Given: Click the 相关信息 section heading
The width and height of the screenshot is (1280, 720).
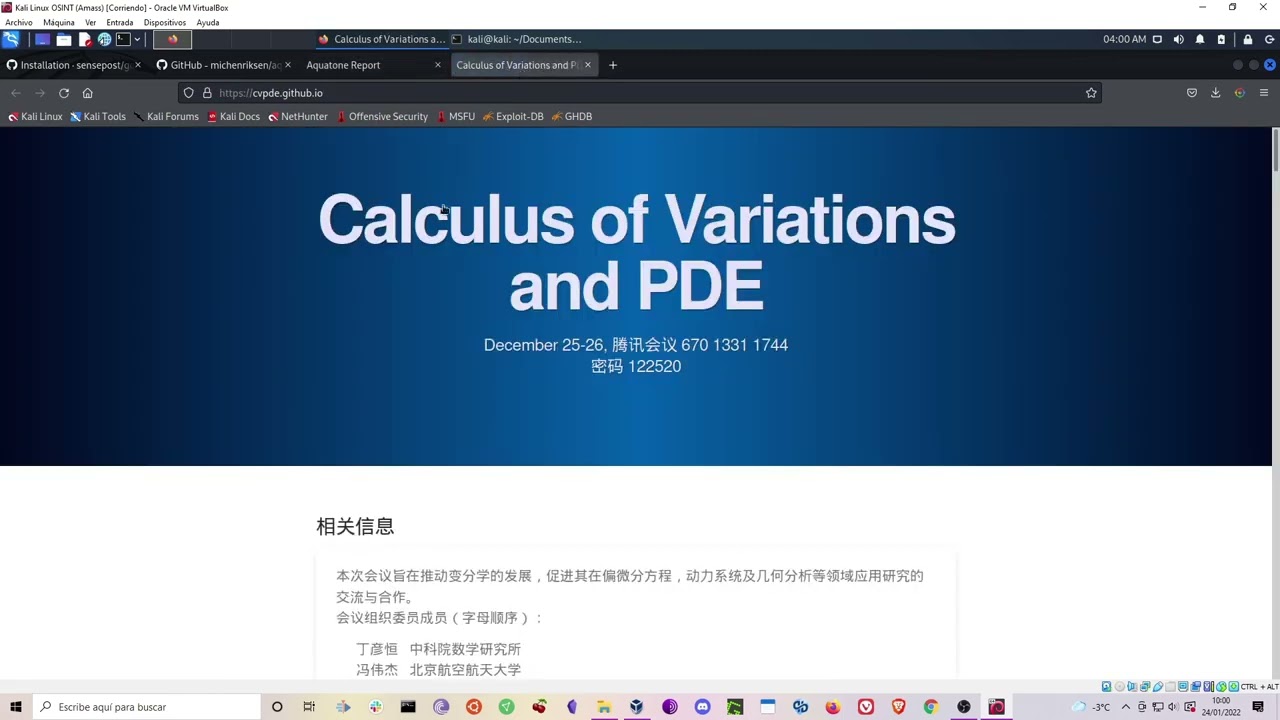Looking at the screenshot, I should (x=355, y=526).
